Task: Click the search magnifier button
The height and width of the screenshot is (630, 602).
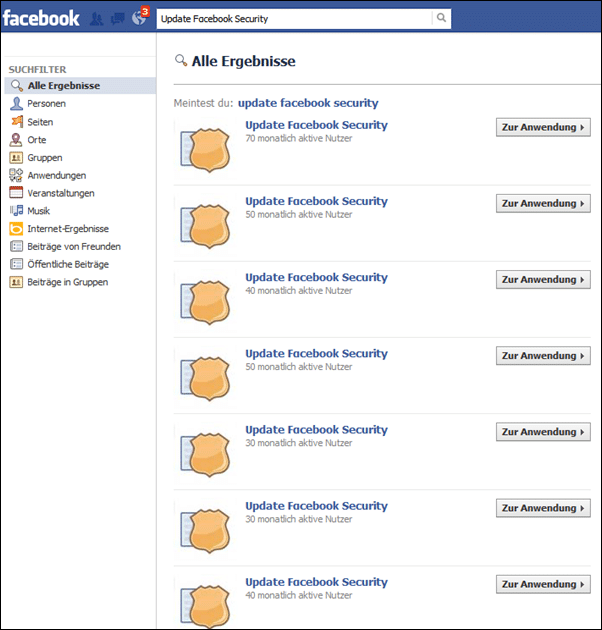Action: 441,18
